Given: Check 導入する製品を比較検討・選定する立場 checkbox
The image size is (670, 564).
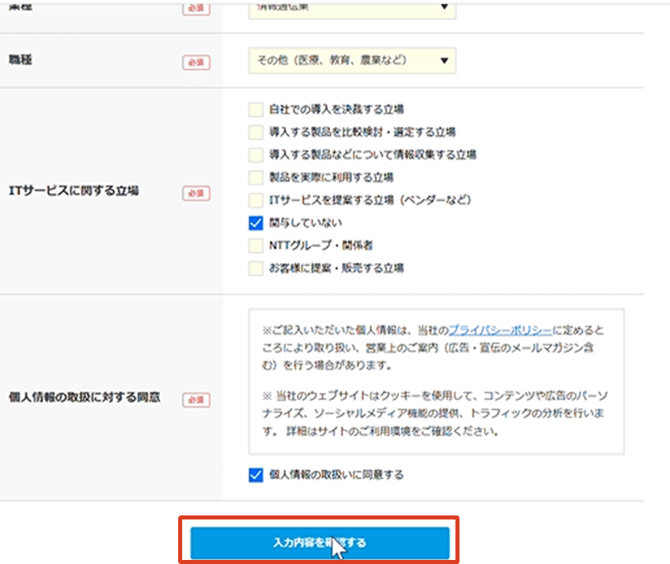Looking at the screenshot, I should [x=256, y=132].
